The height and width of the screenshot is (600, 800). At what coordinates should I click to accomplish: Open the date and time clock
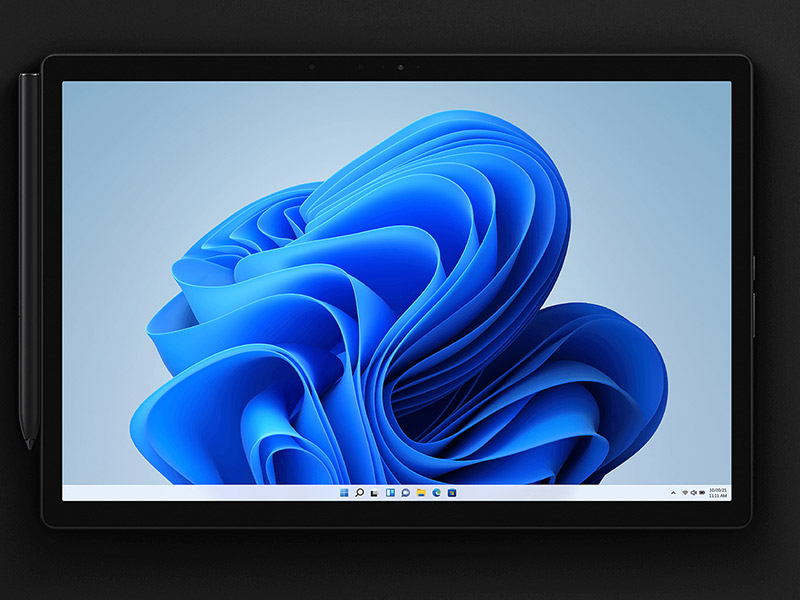point(718,493)
